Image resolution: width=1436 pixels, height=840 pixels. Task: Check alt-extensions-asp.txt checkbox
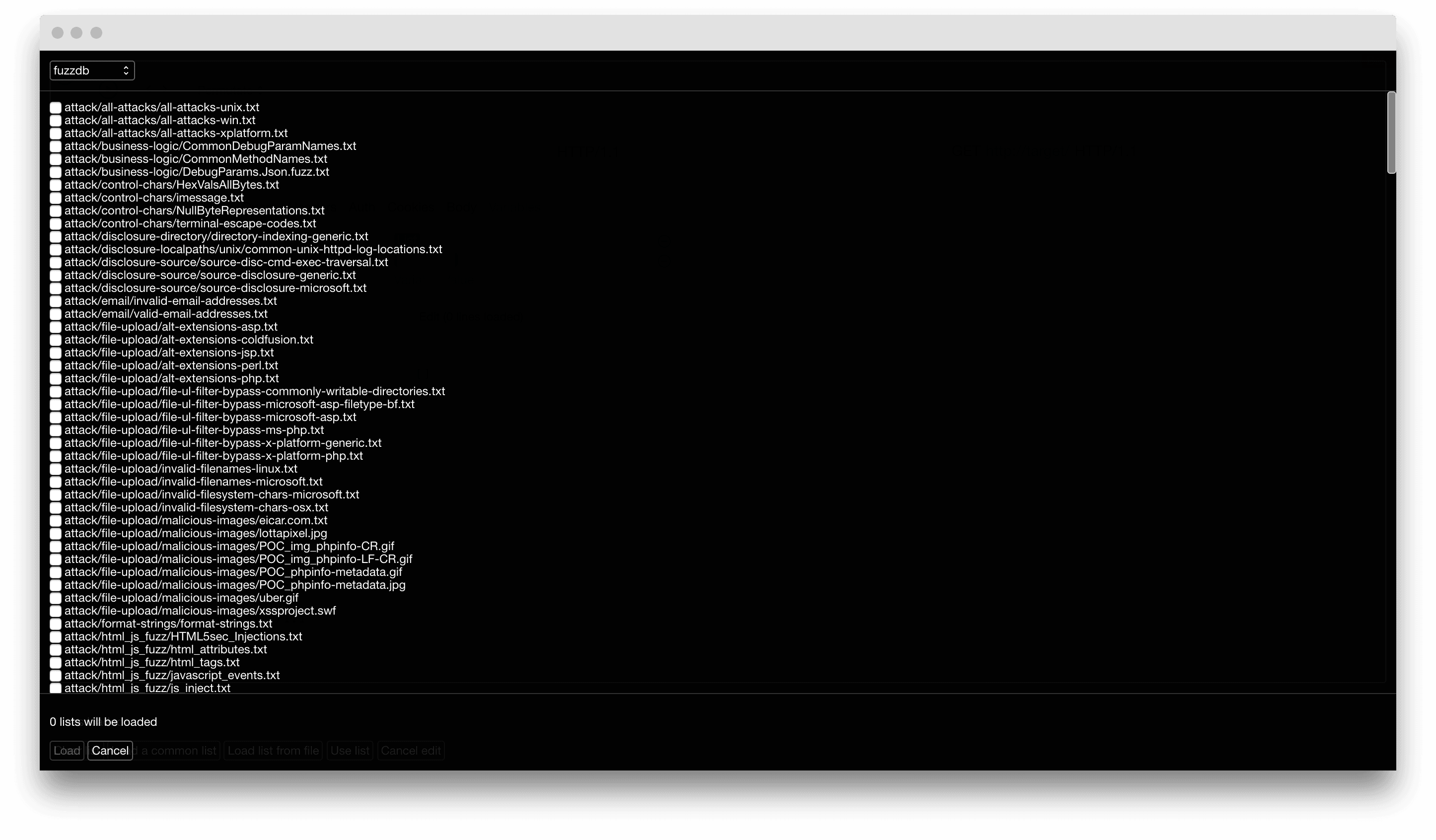point(55,327)
